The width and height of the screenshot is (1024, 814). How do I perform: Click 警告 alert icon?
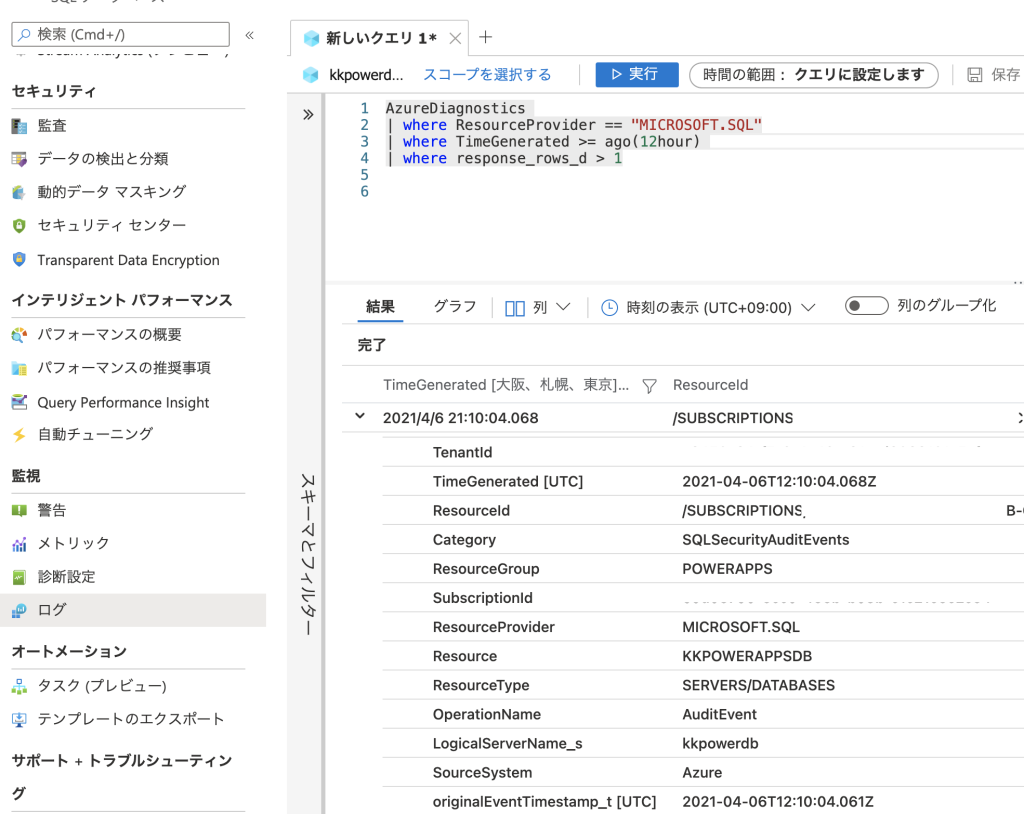(20, 510)
